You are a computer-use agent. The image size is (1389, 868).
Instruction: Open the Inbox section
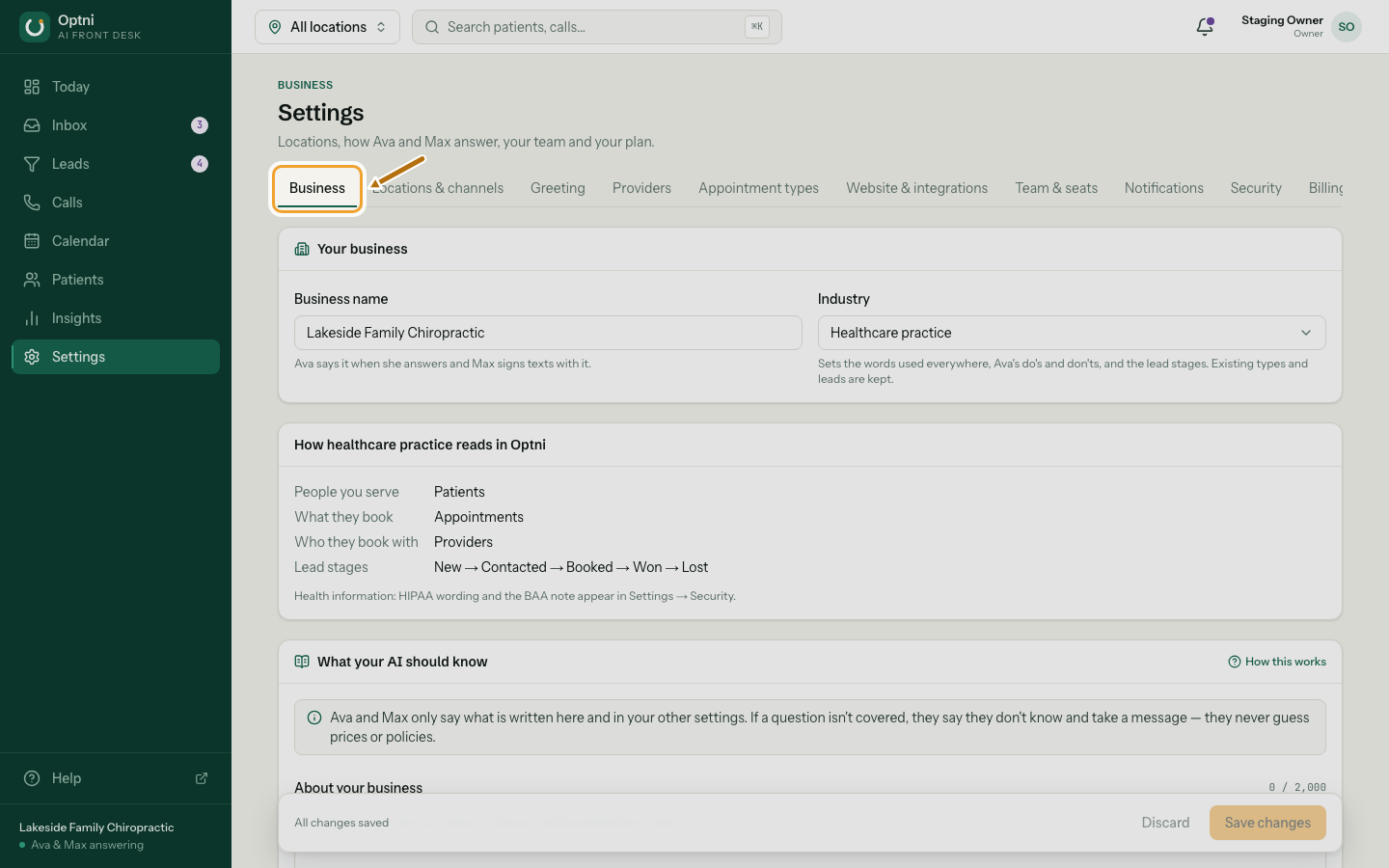[116, 125]
